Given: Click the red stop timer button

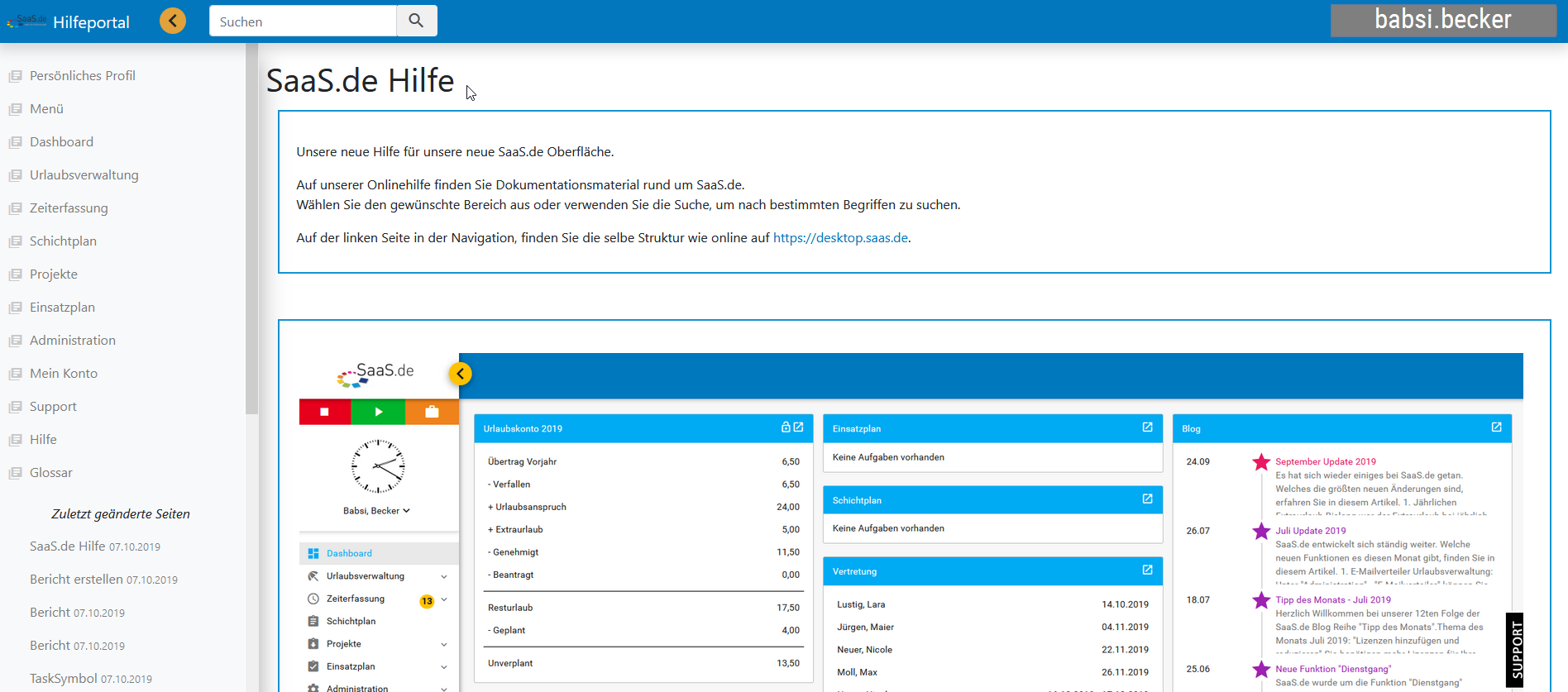Looking at the screenshot, I should 325,412.
